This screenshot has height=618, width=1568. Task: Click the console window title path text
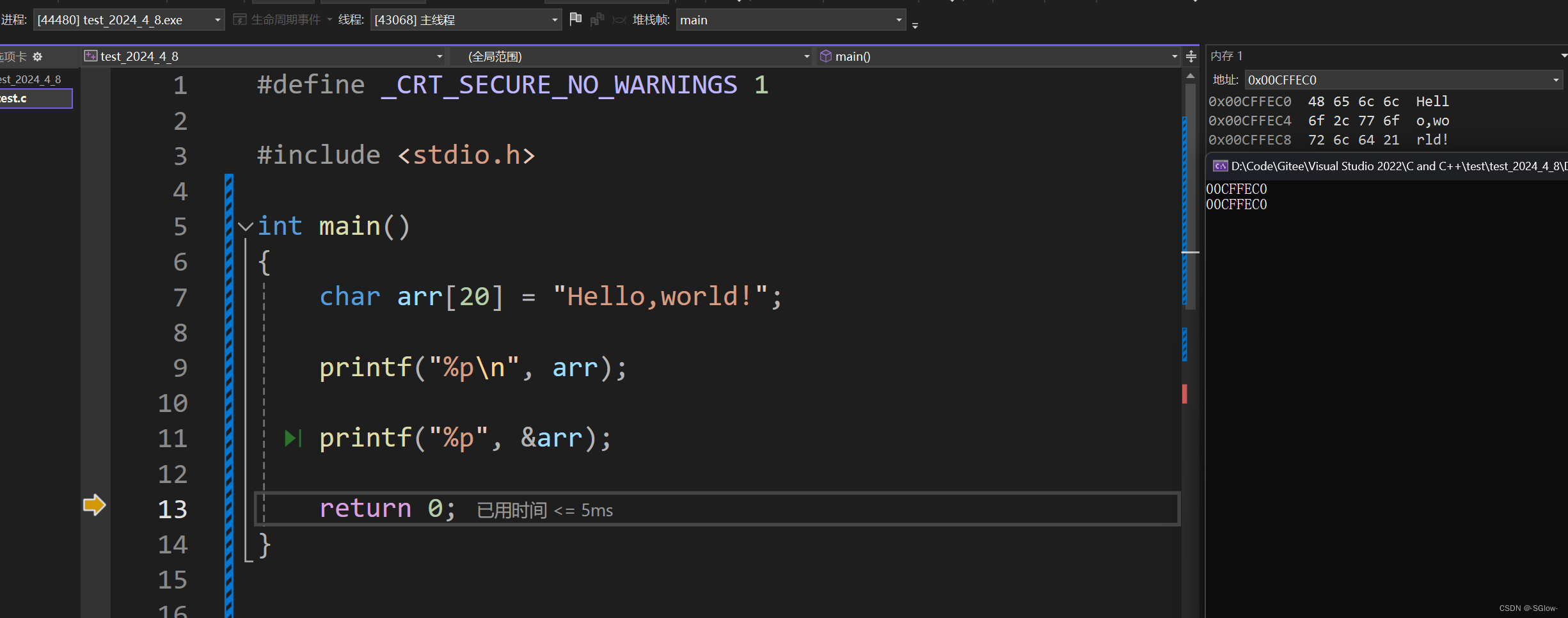[x=1398, y=166]
